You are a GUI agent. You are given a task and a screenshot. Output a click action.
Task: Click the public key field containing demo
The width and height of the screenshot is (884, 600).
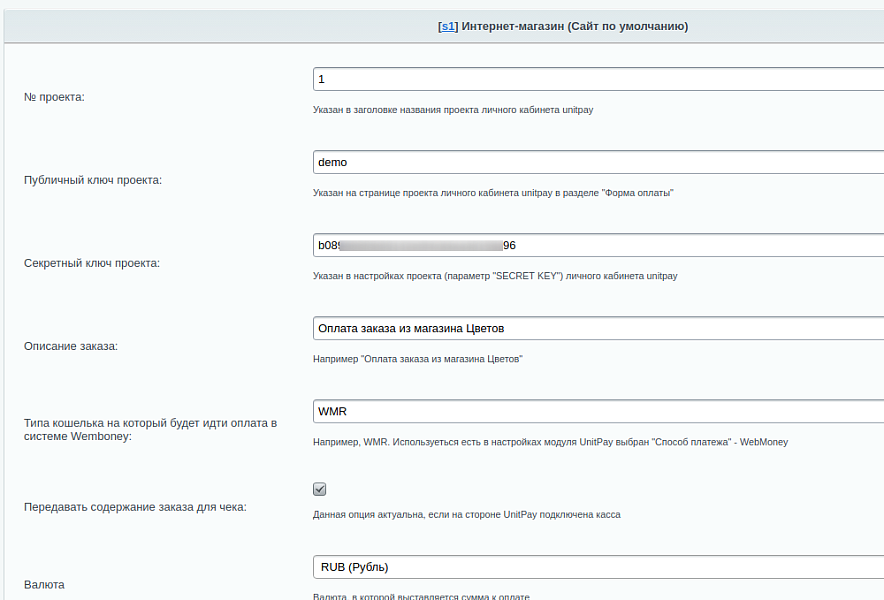(598, 162)
